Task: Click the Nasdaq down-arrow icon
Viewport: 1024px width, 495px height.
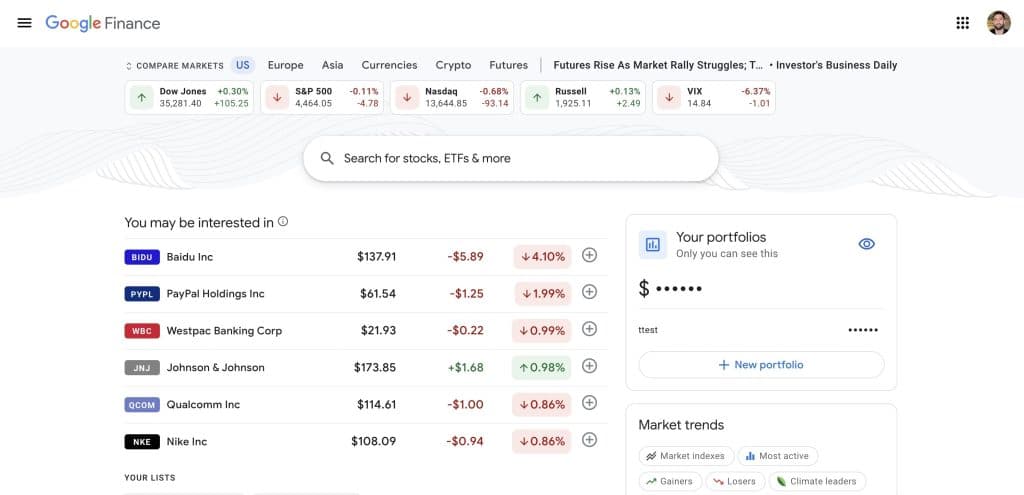Action: [x=407, y=97]
